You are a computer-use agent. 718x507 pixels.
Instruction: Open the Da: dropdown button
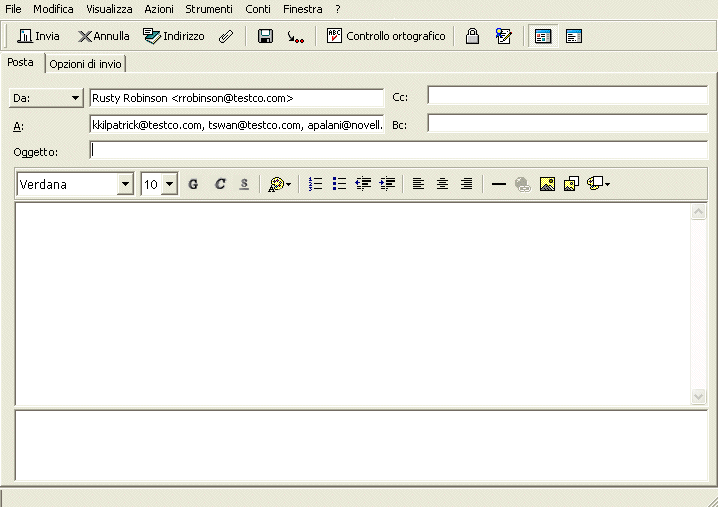click(46, 98)
